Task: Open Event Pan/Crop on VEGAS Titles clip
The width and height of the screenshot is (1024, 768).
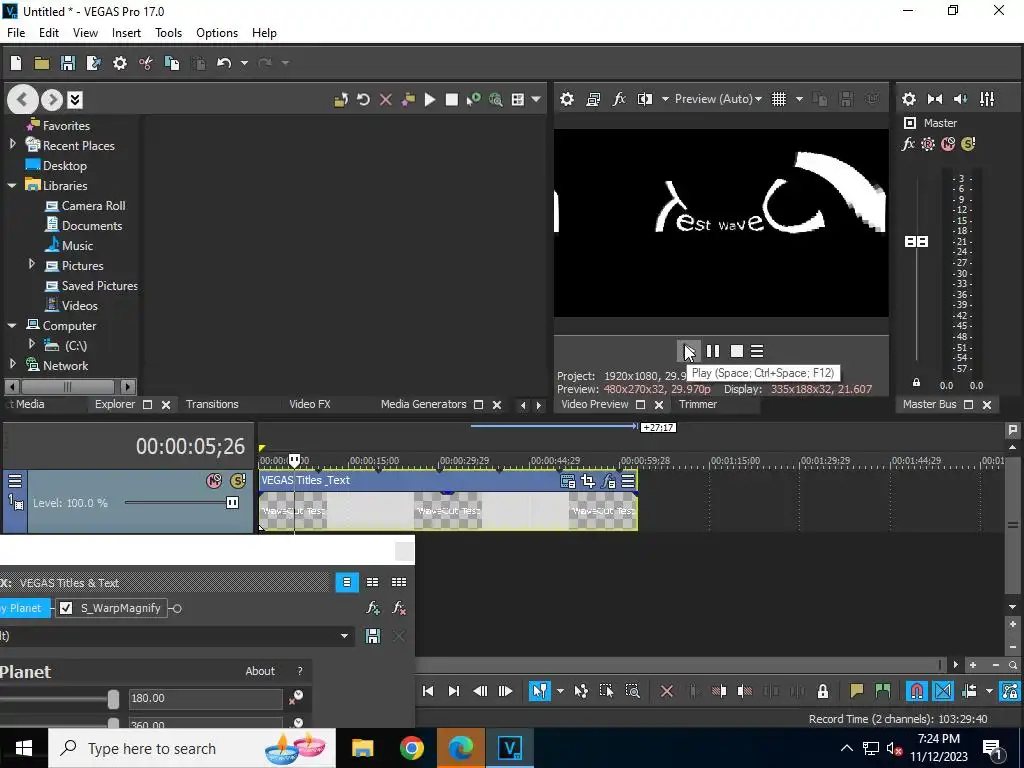Action: (x=588, y=481)
